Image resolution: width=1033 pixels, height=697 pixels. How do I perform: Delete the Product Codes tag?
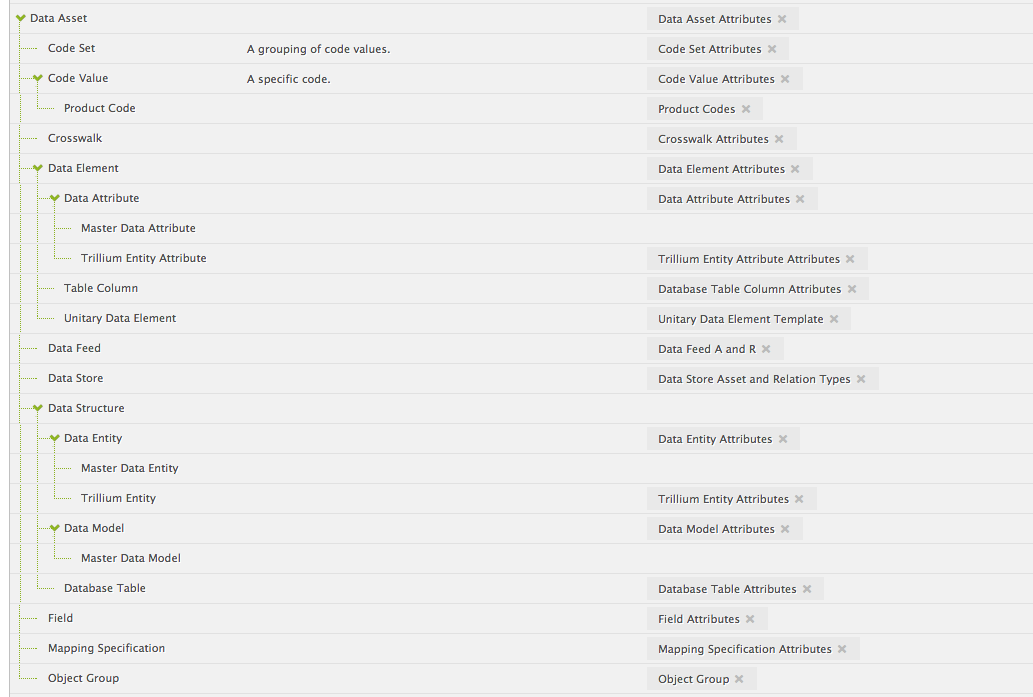tap(746, 109)
